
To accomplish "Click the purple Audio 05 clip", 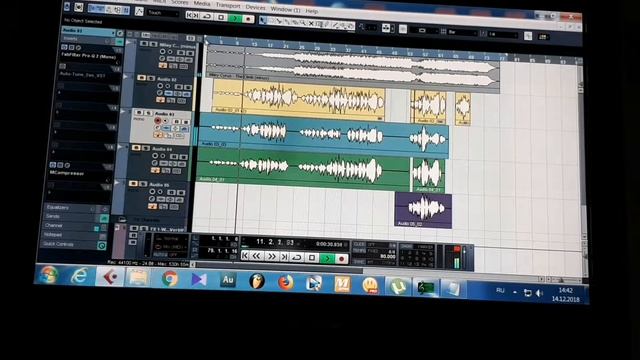I will tap(423, 210).
